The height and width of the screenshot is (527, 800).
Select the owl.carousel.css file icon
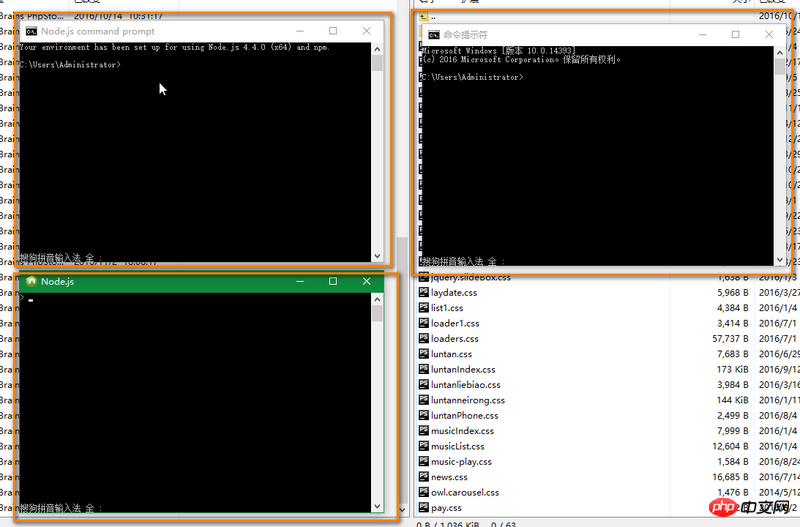[x=423, y=492]
